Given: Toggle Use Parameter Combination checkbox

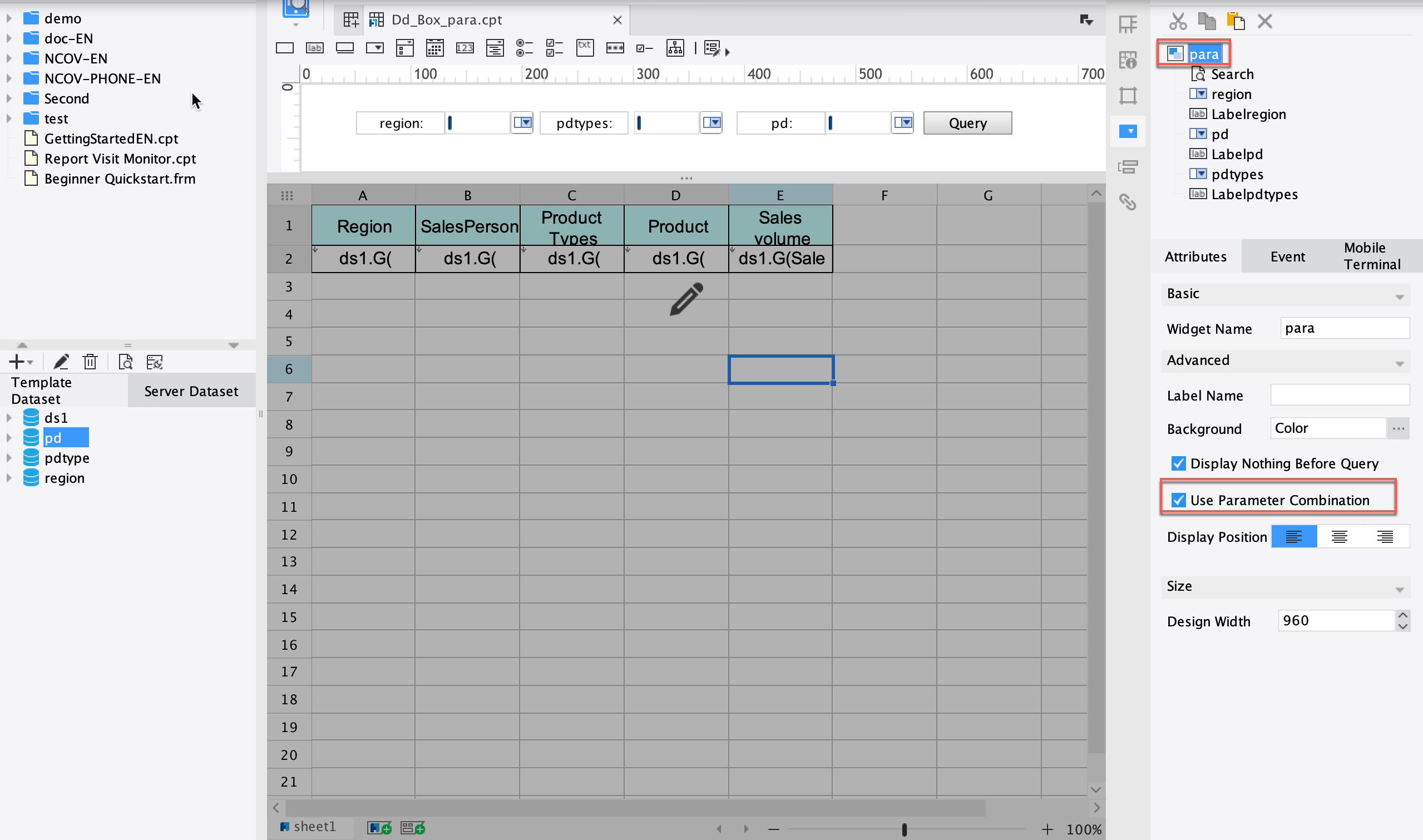Looking at the screenshot, I should (x=1178, y=500).
